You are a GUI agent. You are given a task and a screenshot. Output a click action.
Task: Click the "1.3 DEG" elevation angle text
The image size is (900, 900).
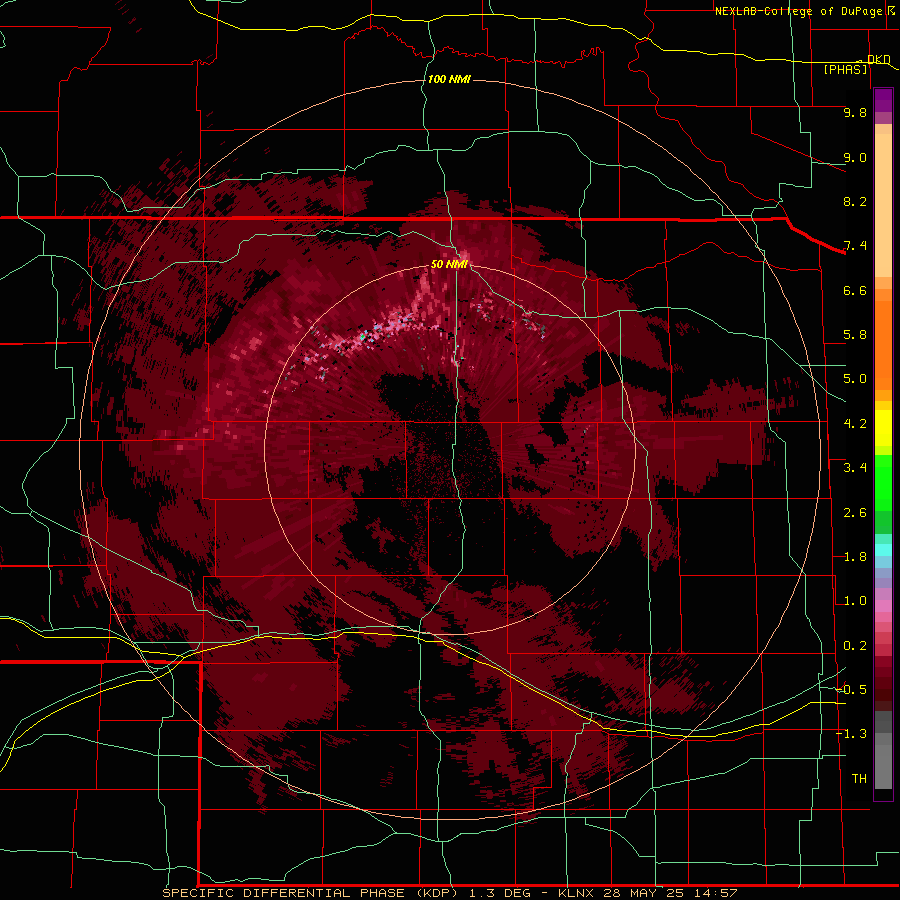click(x=503, y=893)
